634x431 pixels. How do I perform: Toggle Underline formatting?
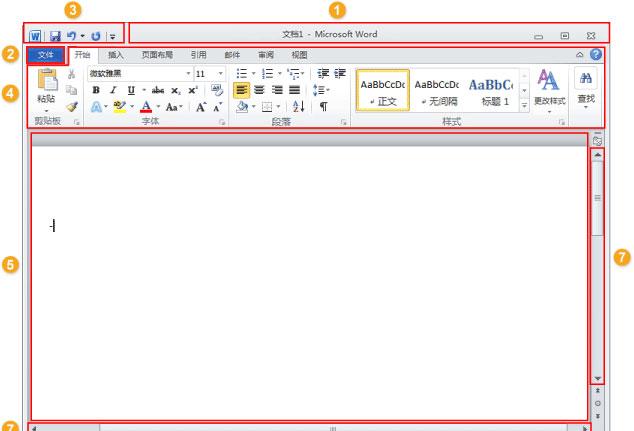(131, 90)
